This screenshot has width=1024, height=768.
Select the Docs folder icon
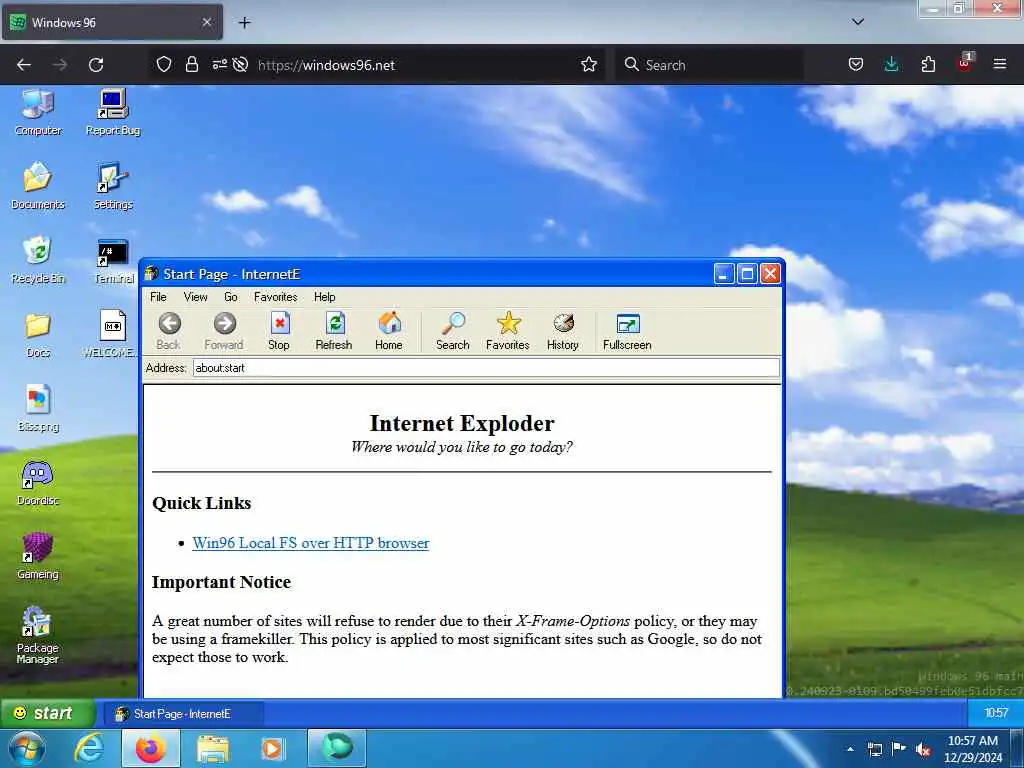click(38, 334)
